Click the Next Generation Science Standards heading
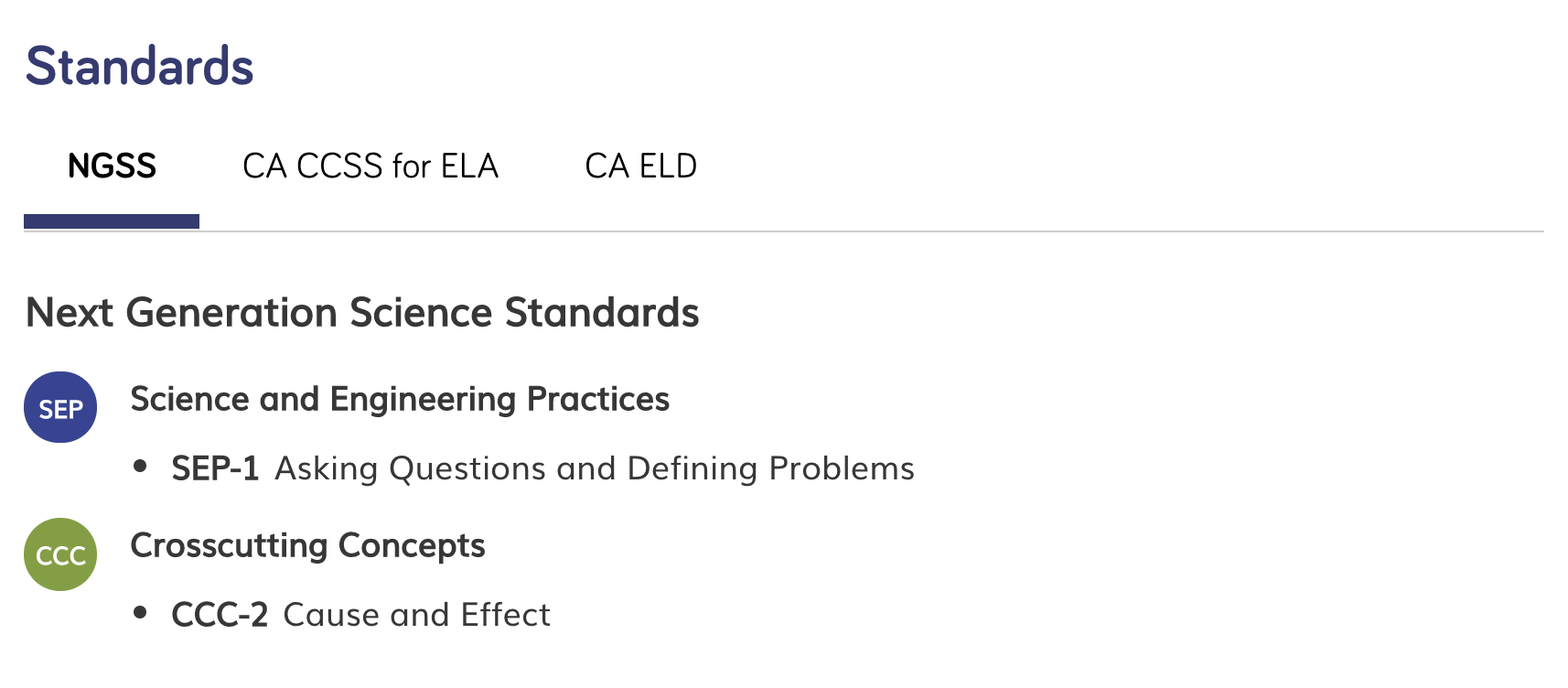Image resolution: width=1568 pixels, height=688 pixels. tap(362, 313)
